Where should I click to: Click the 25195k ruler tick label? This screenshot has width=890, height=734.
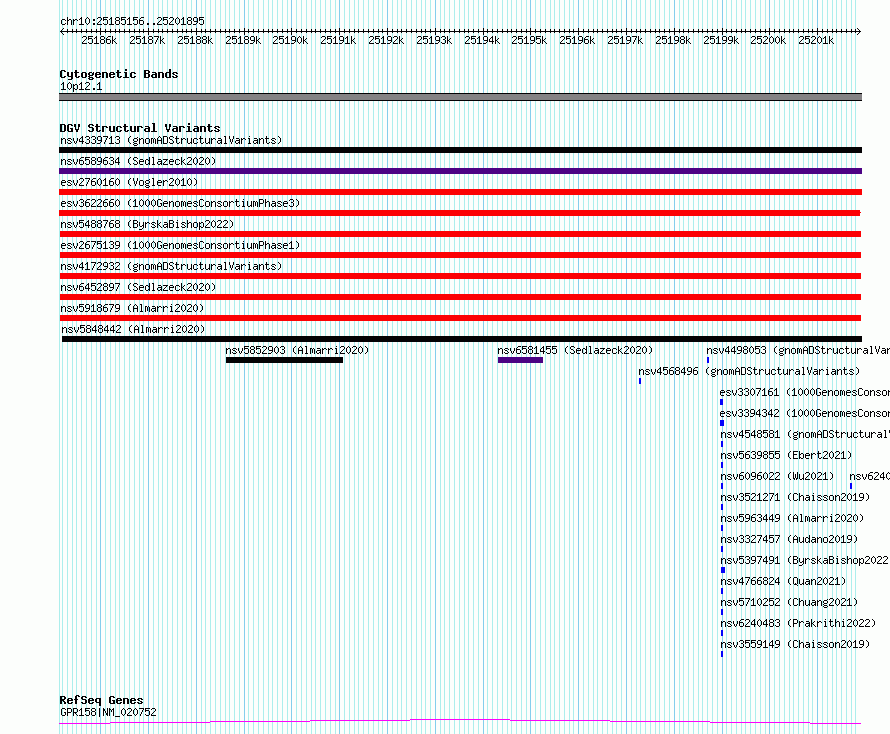528,40
